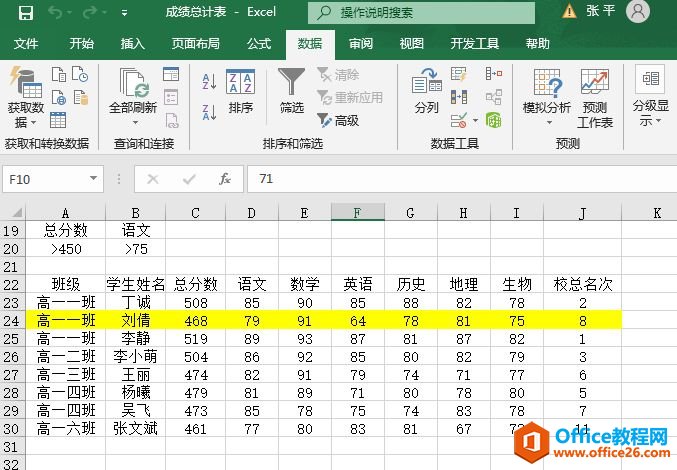Click the Name Box showing F10
The image size is (677, 470).
(47, 179)
